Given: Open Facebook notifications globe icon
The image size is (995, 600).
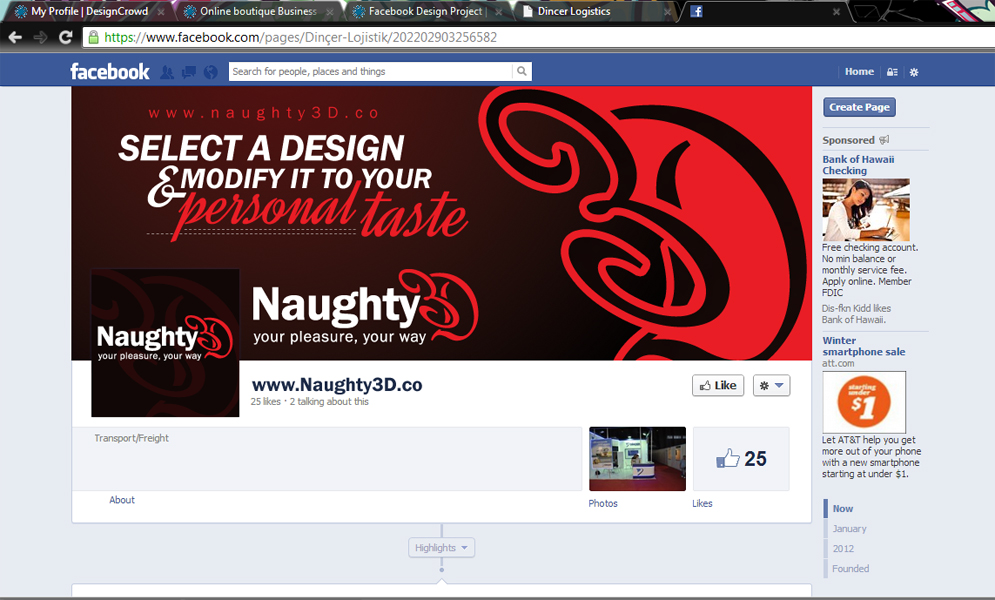Looking at the screenshot, I should pyautogui.click(x=211, y=72).
